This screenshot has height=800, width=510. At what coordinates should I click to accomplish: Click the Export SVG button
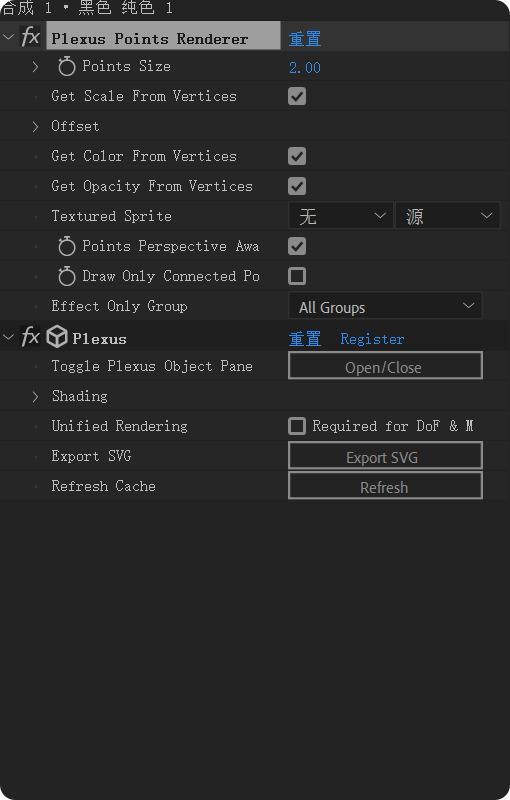pos(386,456)
